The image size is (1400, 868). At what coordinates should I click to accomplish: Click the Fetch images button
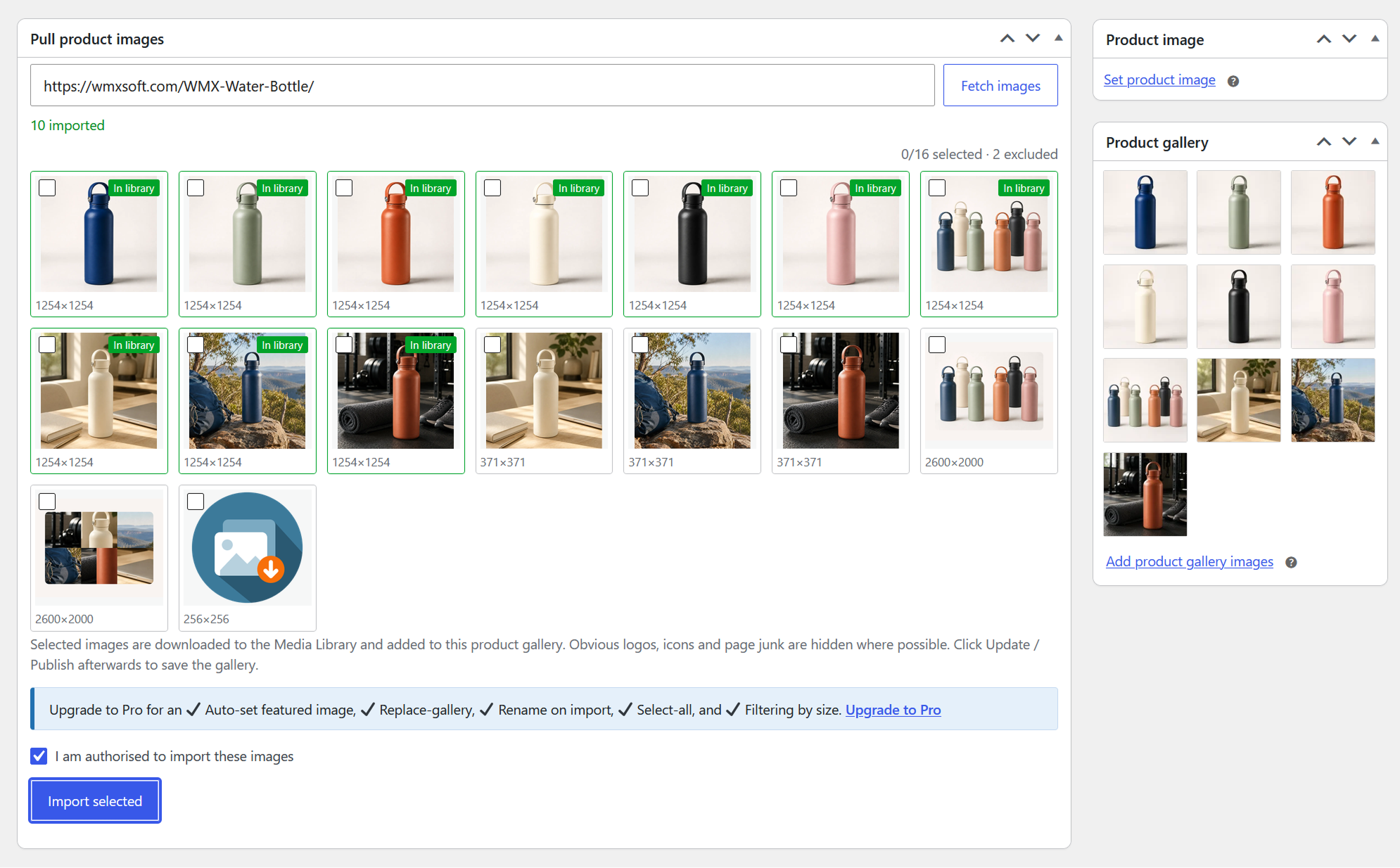[x=1000, y=86]
